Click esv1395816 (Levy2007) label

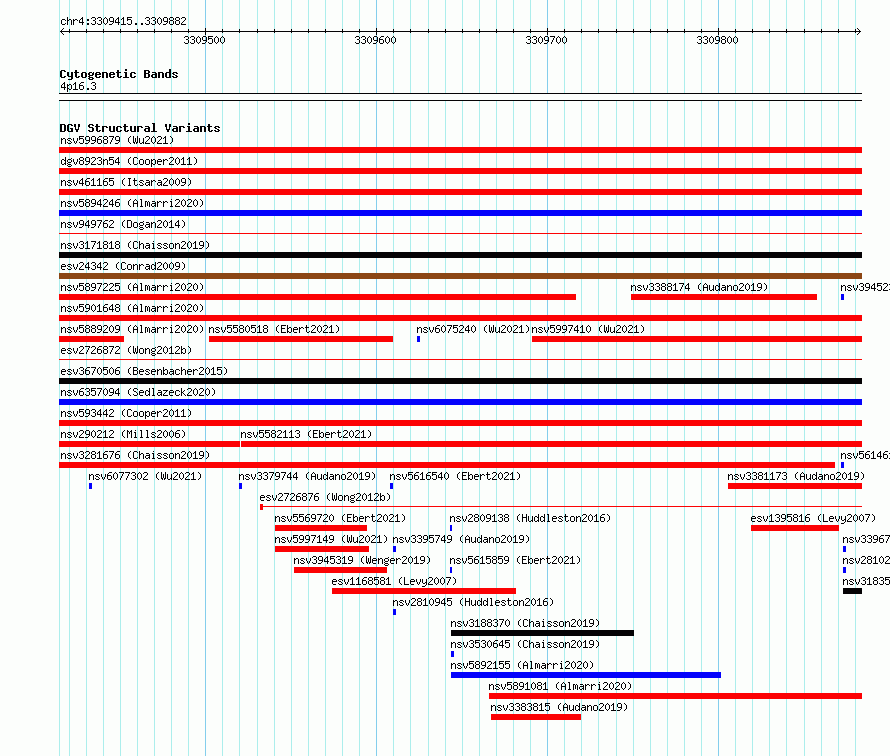pyautogui.click(x=813, y=518)
